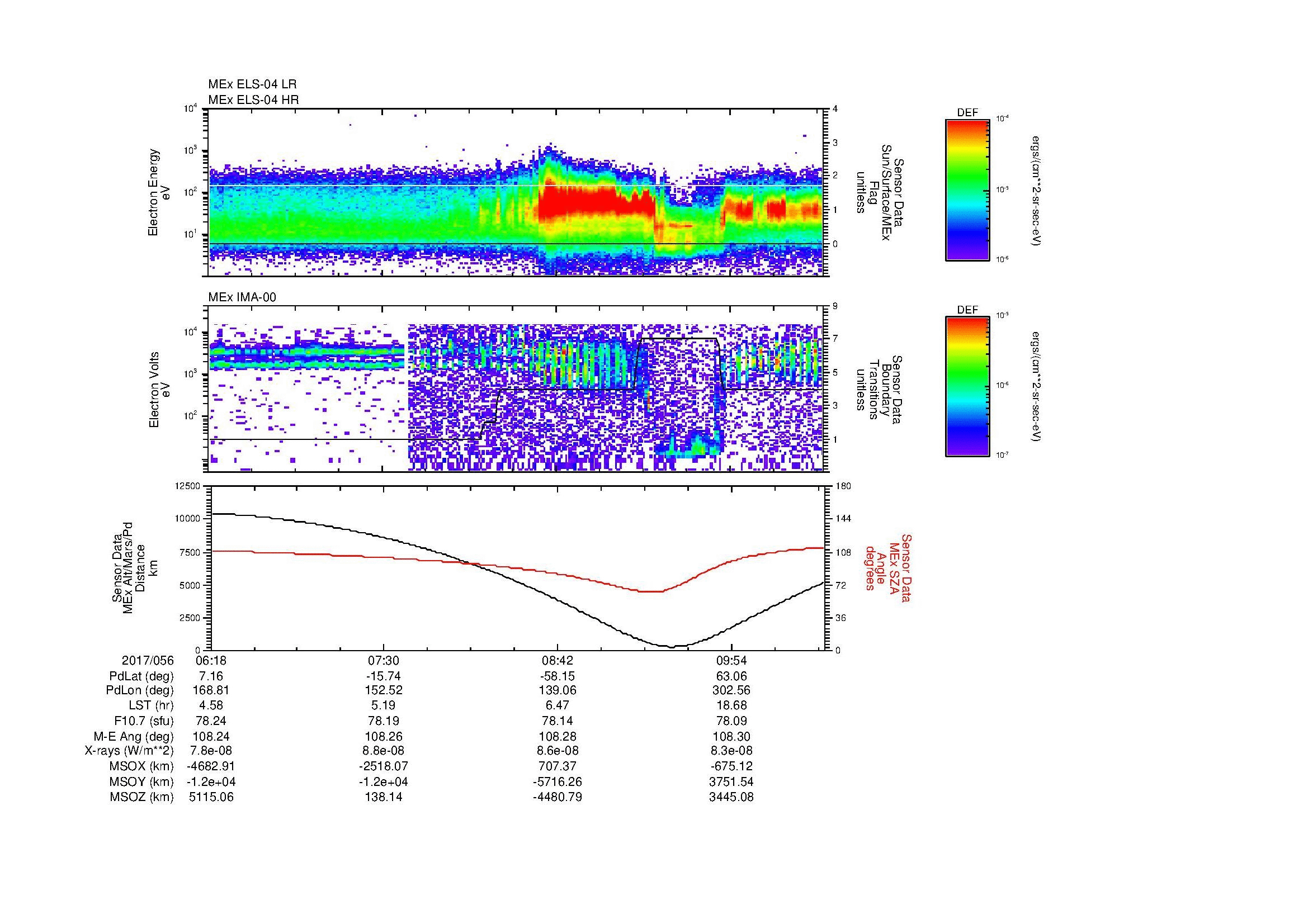
Task: Click the 'PdLat (deg)' row label
Action: (x=141, y=676)
